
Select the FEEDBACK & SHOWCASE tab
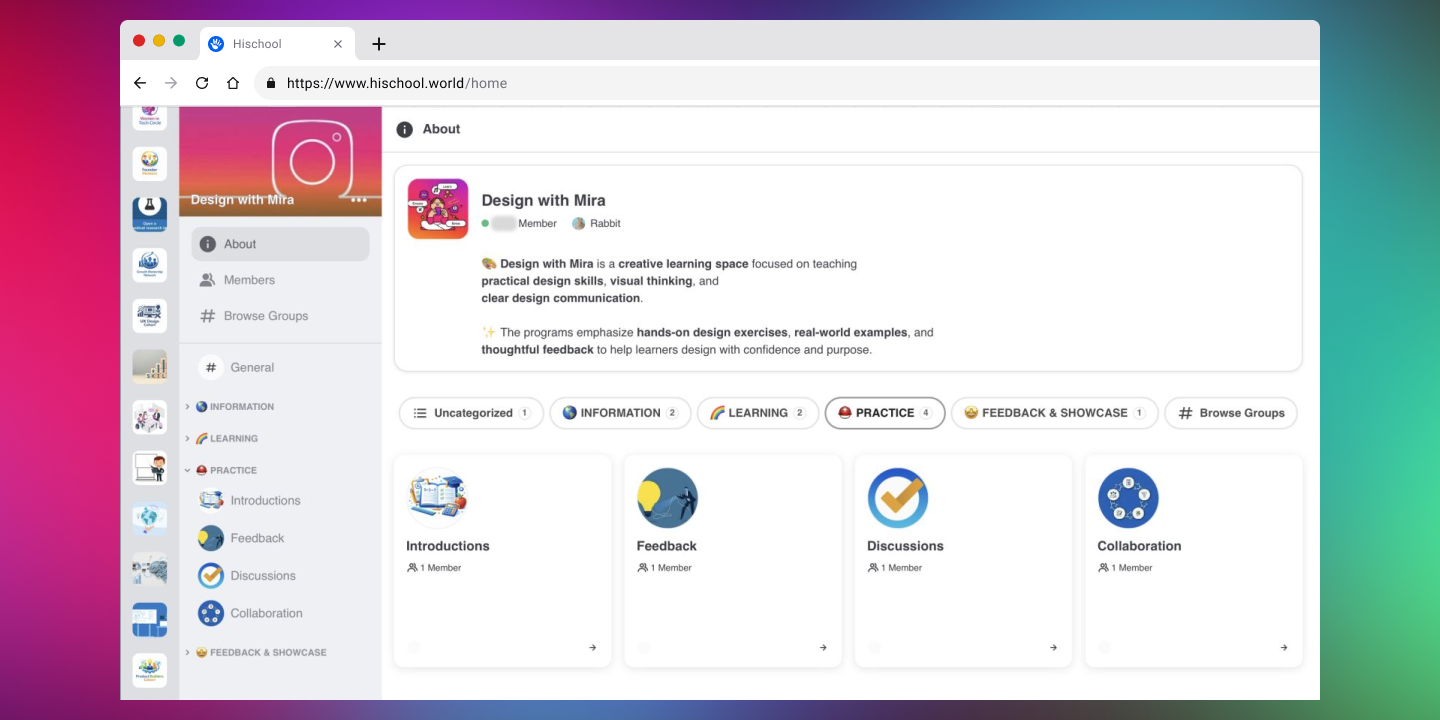click(1054, 413)
